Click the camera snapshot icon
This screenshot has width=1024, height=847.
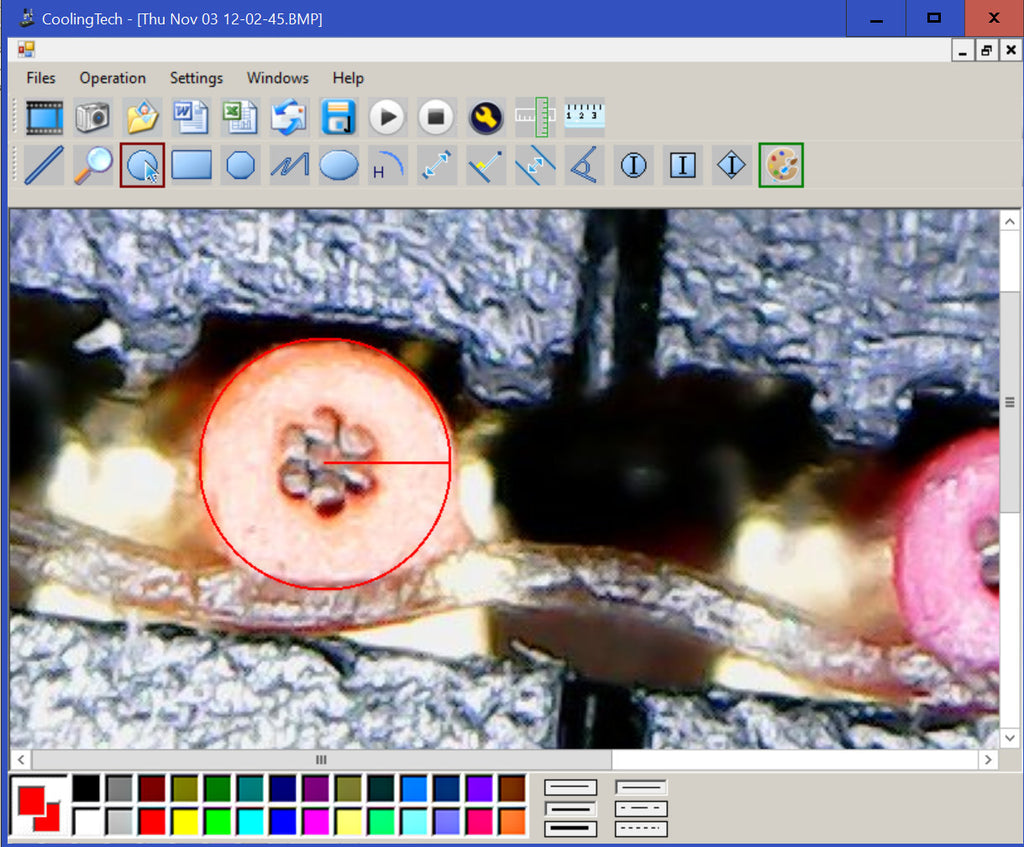93,117
